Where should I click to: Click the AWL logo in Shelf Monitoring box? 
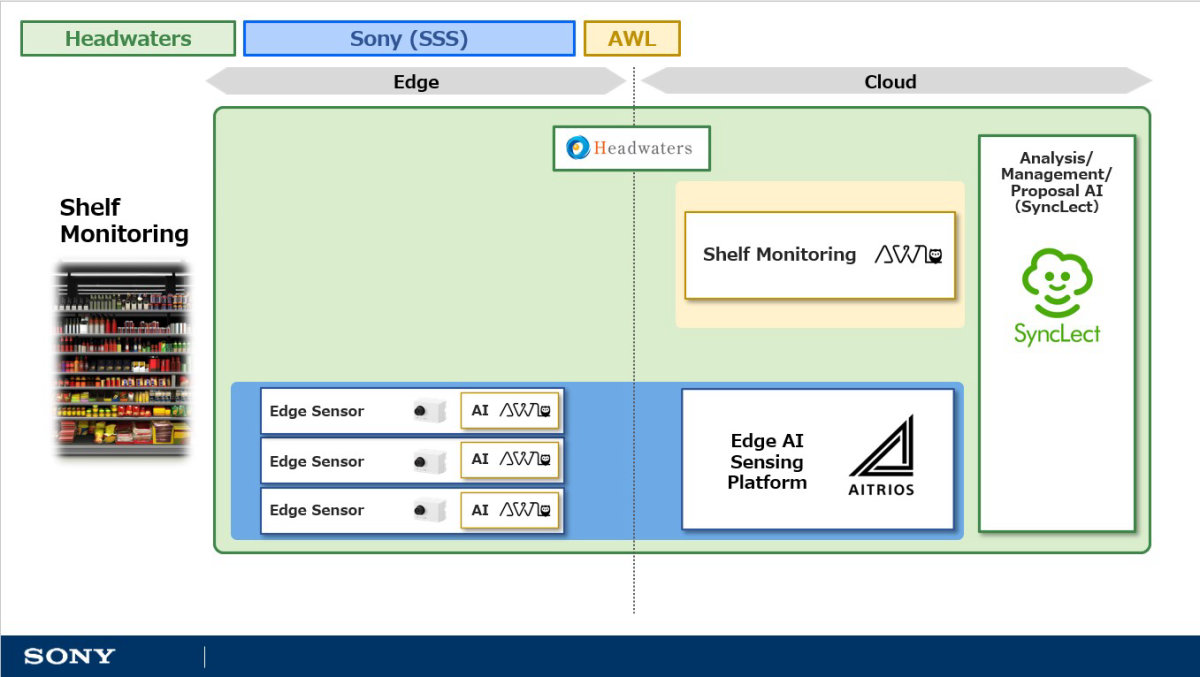click(x=909, y=255)
